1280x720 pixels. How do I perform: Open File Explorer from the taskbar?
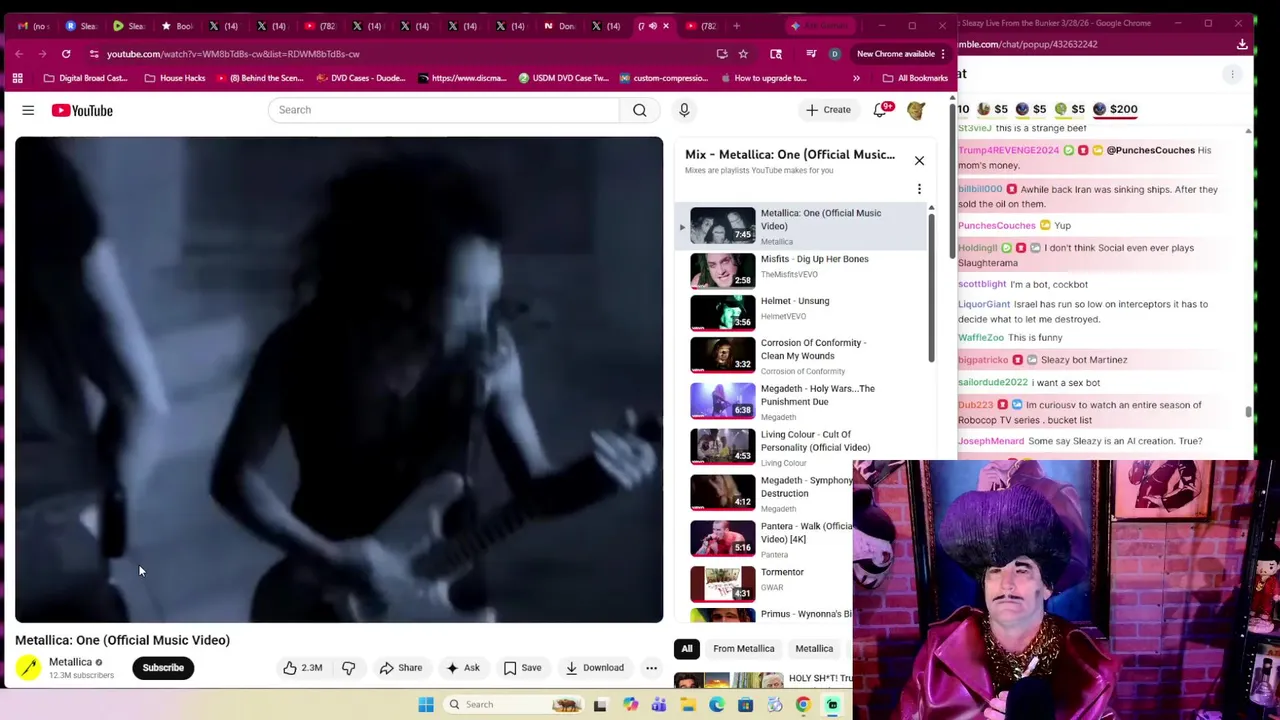click(x=688, y=705)
